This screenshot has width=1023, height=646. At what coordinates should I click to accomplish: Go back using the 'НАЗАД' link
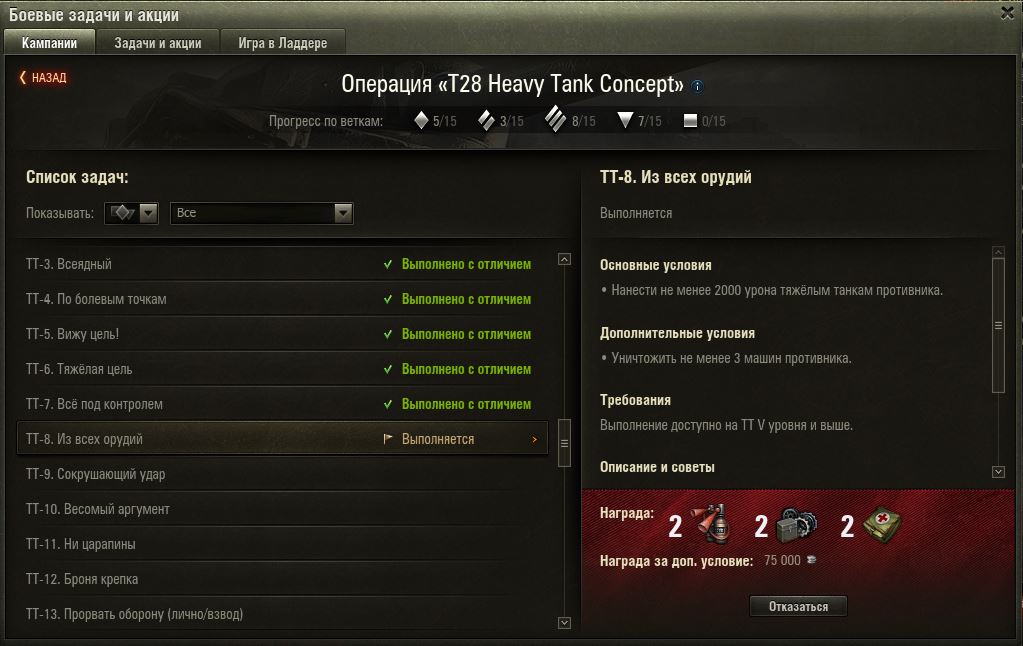click(43, 77)
